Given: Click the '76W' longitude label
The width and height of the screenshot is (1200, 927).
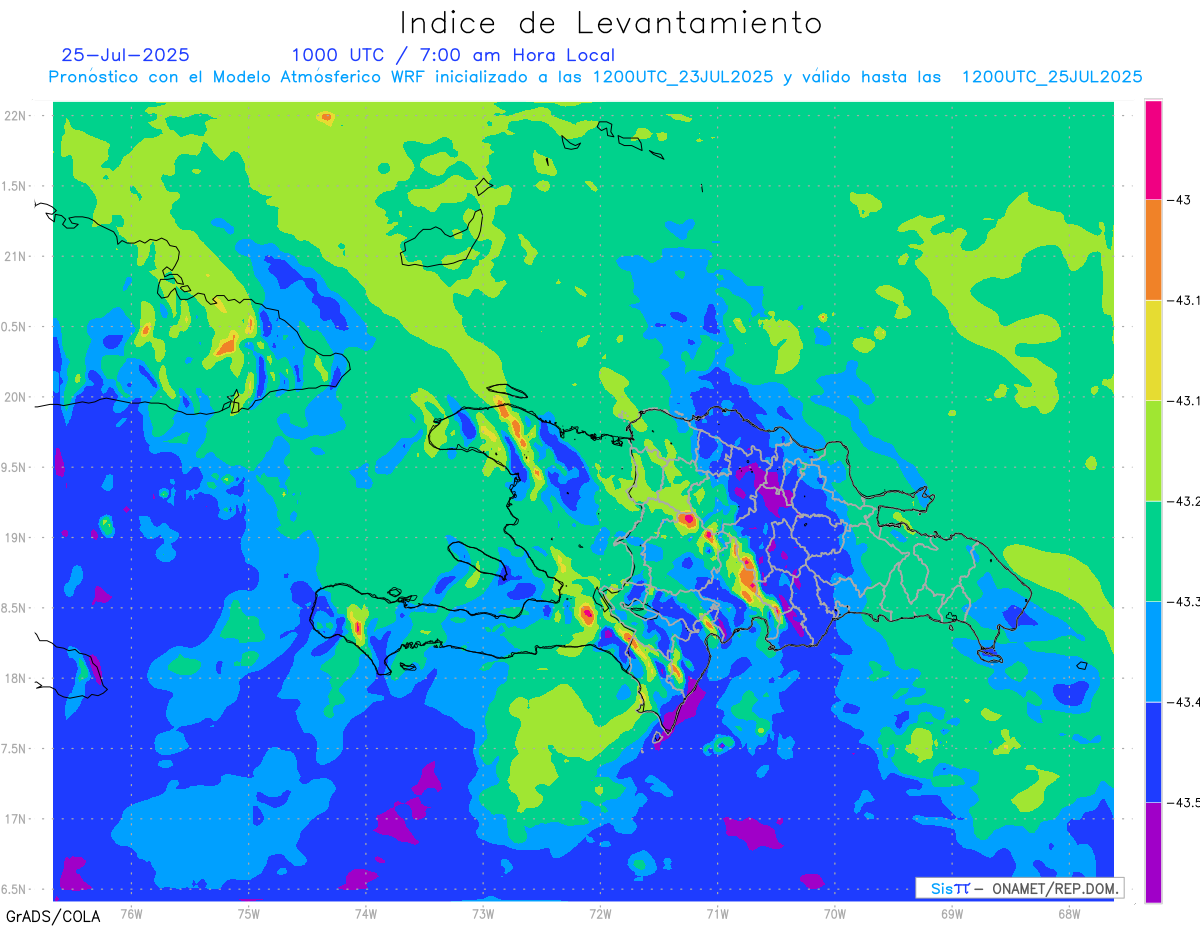Looking at the screenshot, I should coord(131,913).
